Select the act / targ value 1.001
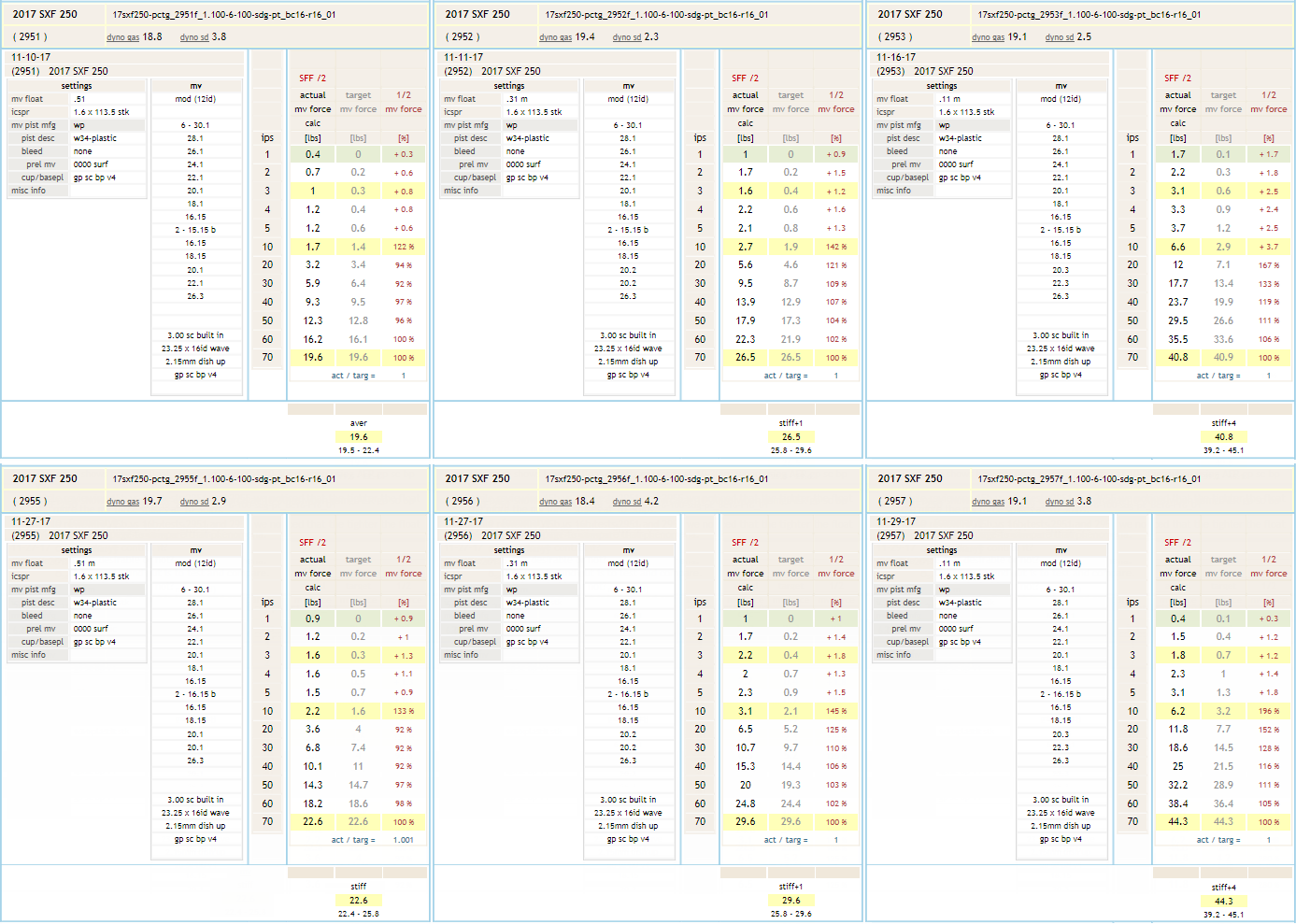Image resolution: width=1296 pixels, height=924 pixels. click(x=403, y=840)
